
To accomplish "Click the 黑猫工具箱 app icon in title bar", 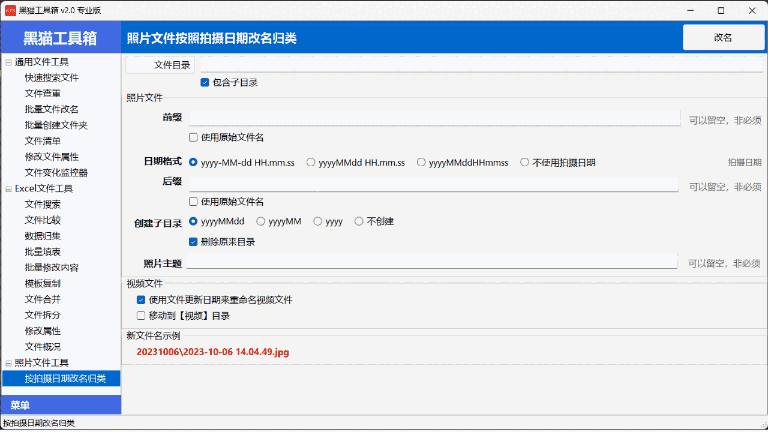I will [x=9, y=9].
